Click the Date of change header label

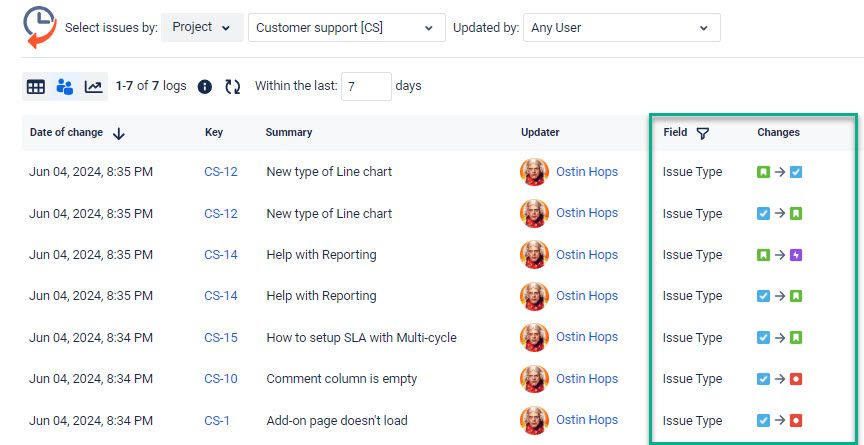(x=66, y=132)
